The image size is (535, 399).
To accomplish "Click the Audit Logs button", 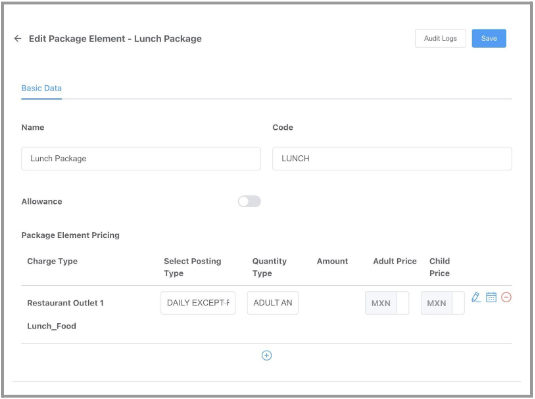I will pyautogui.click(x=440, y=39).
